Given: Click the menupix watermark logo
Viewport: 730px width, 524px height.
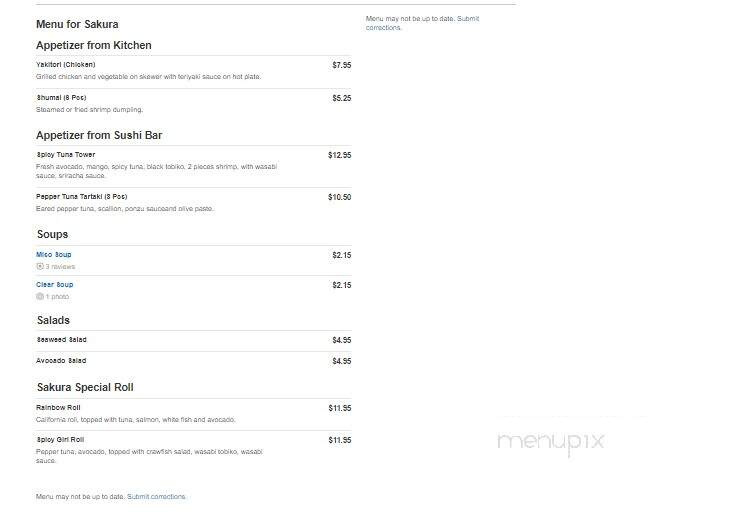Looking at the screenshot, I should (x=551, y=441).
